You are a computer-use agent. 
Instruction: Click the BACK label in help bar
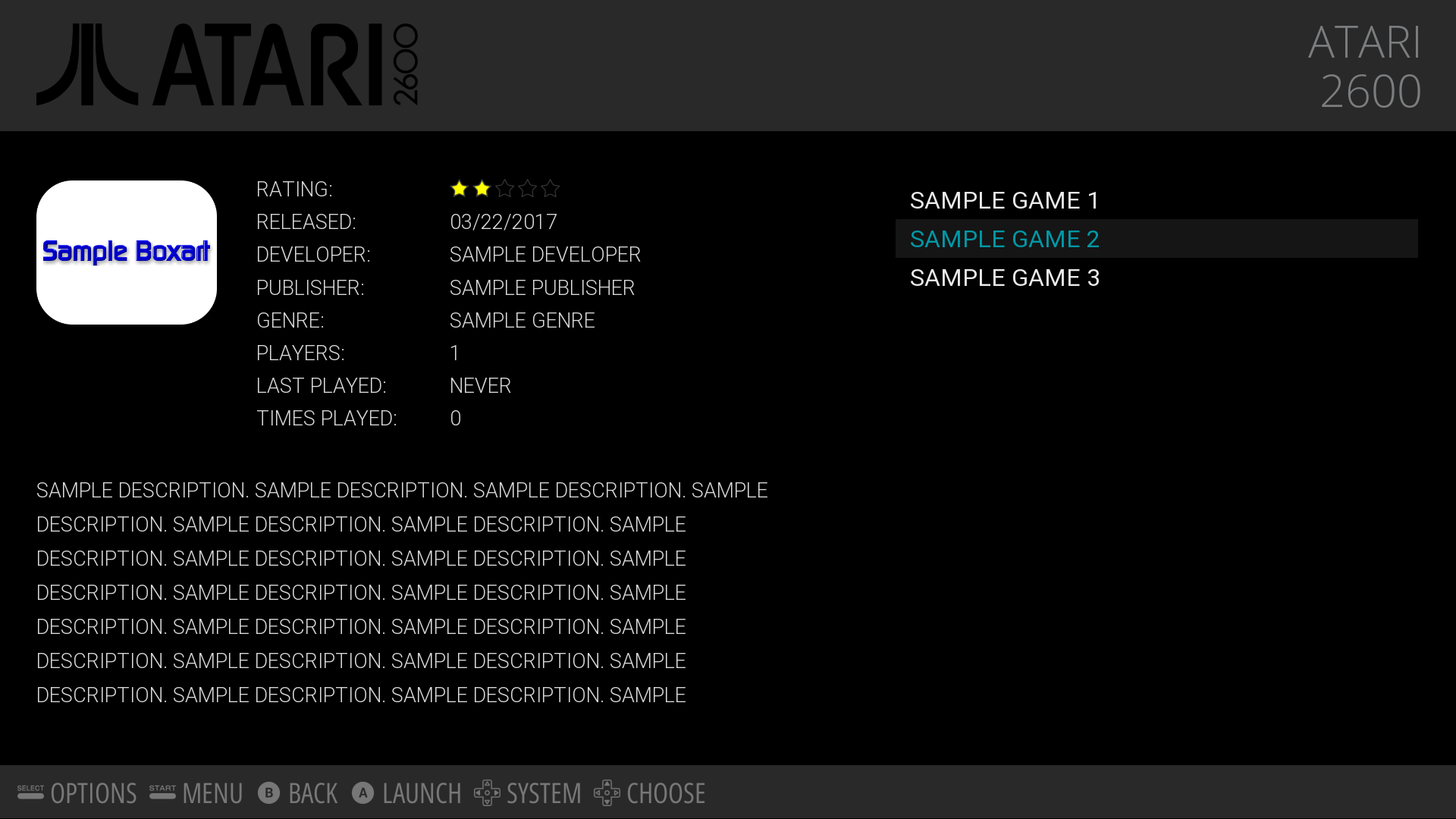(x=312, y=794)
